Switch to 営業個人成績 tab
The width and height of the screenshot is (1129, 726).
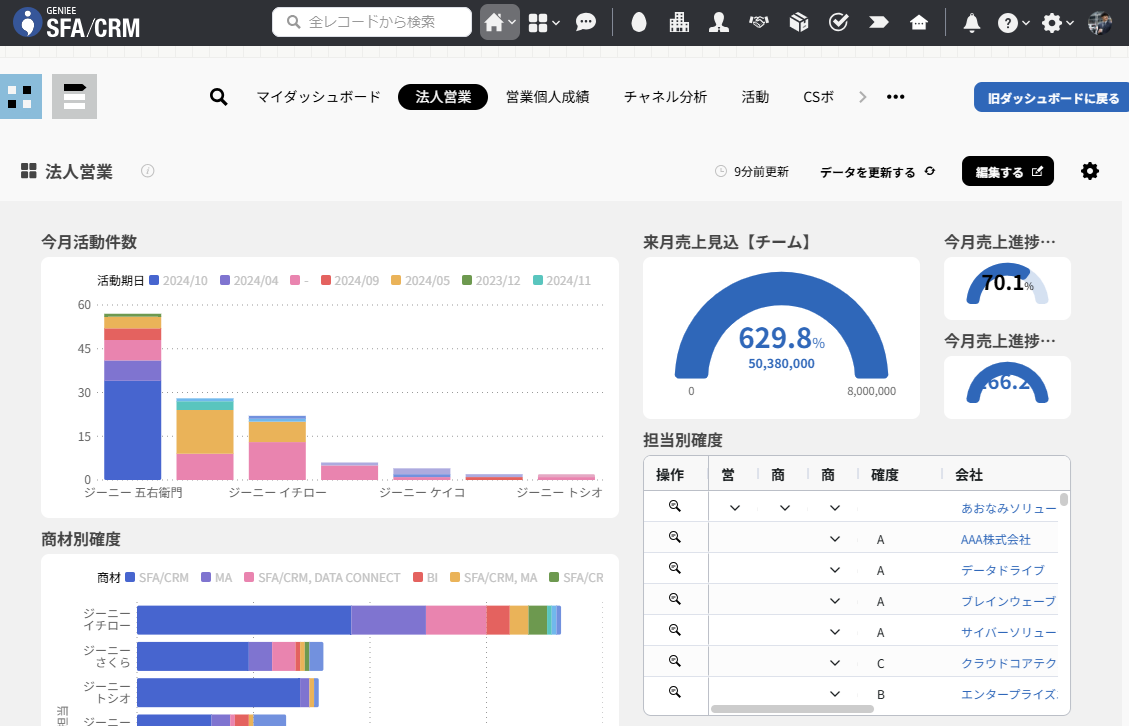pyautogui.click(x=547, y=97)
